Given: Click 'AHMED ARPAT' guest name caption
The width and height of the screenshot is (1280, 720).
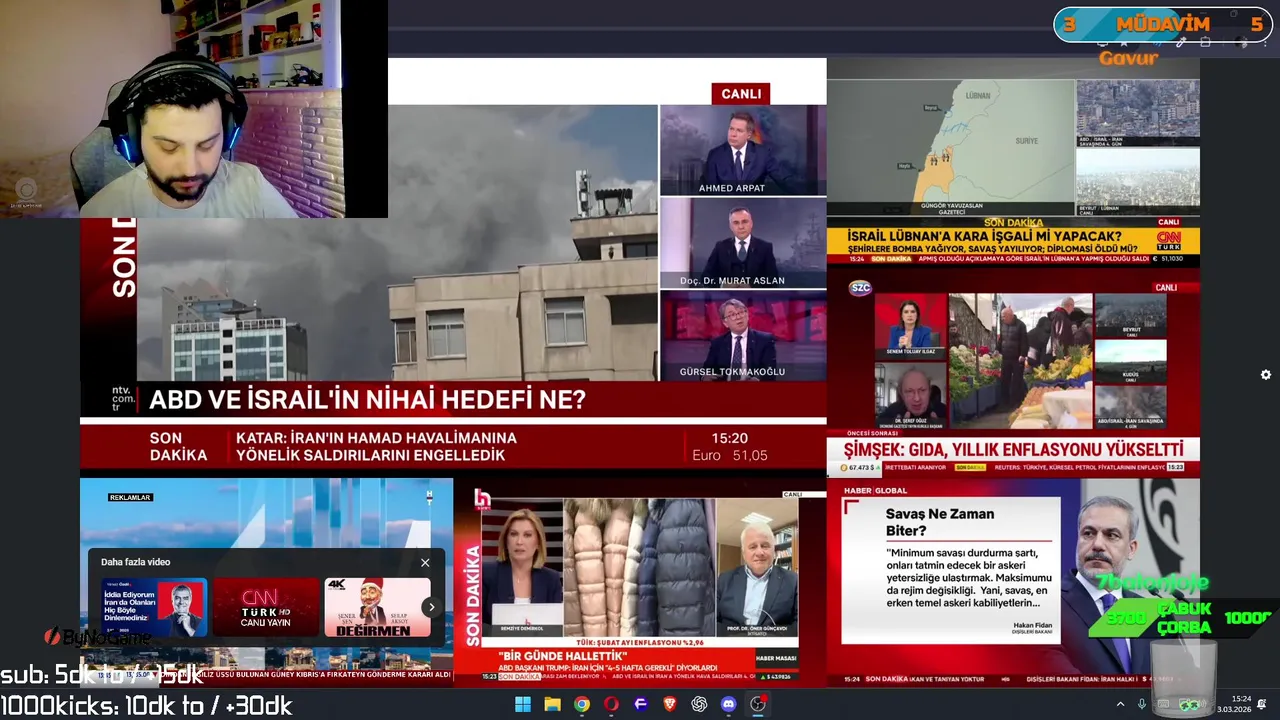Looking at the screenshot, I should tap(731, 188).
